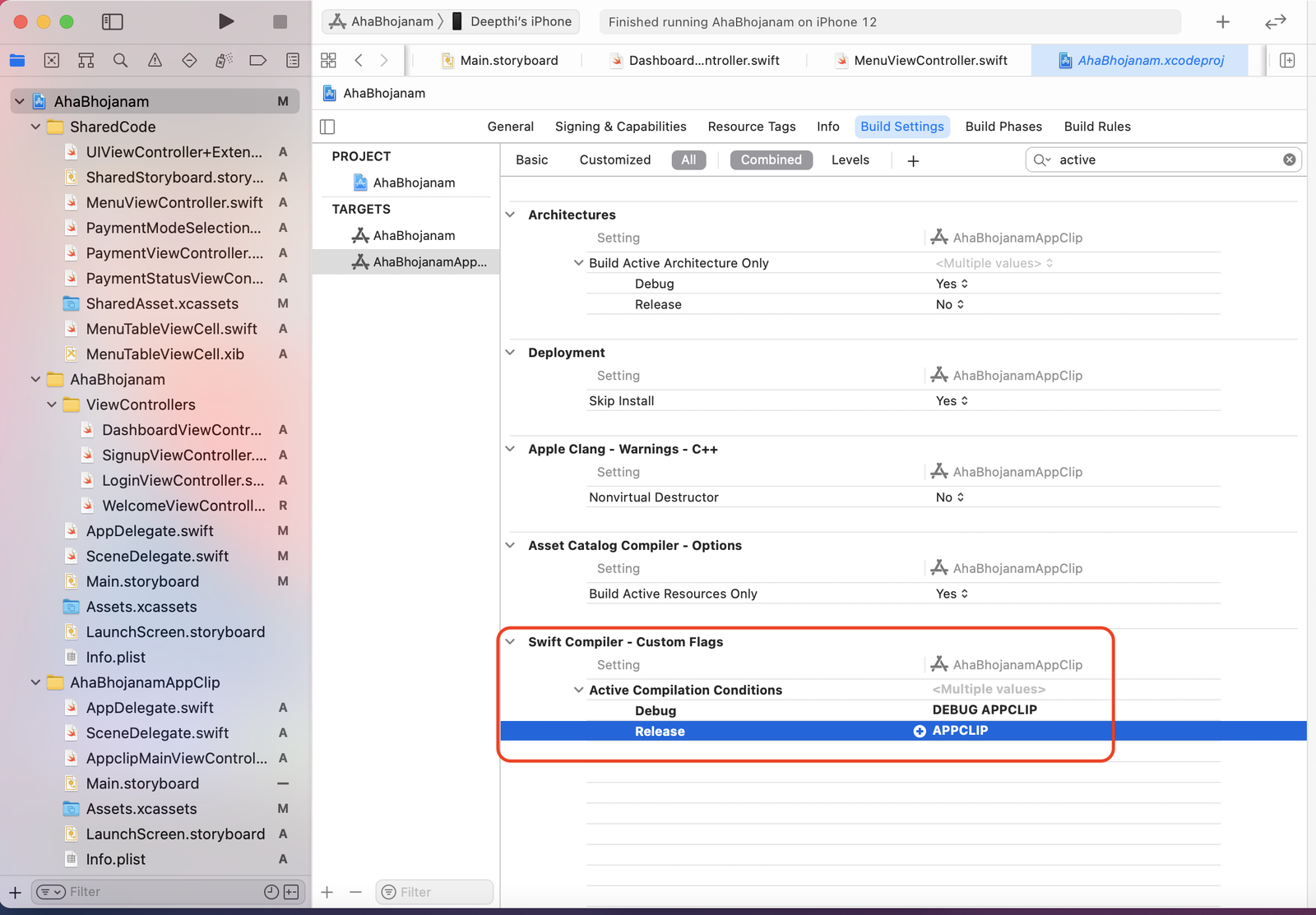Image resolution: width=1316 pixels, height=915 pixels.
Task: Click the build settings search field
Action: 1163,159
